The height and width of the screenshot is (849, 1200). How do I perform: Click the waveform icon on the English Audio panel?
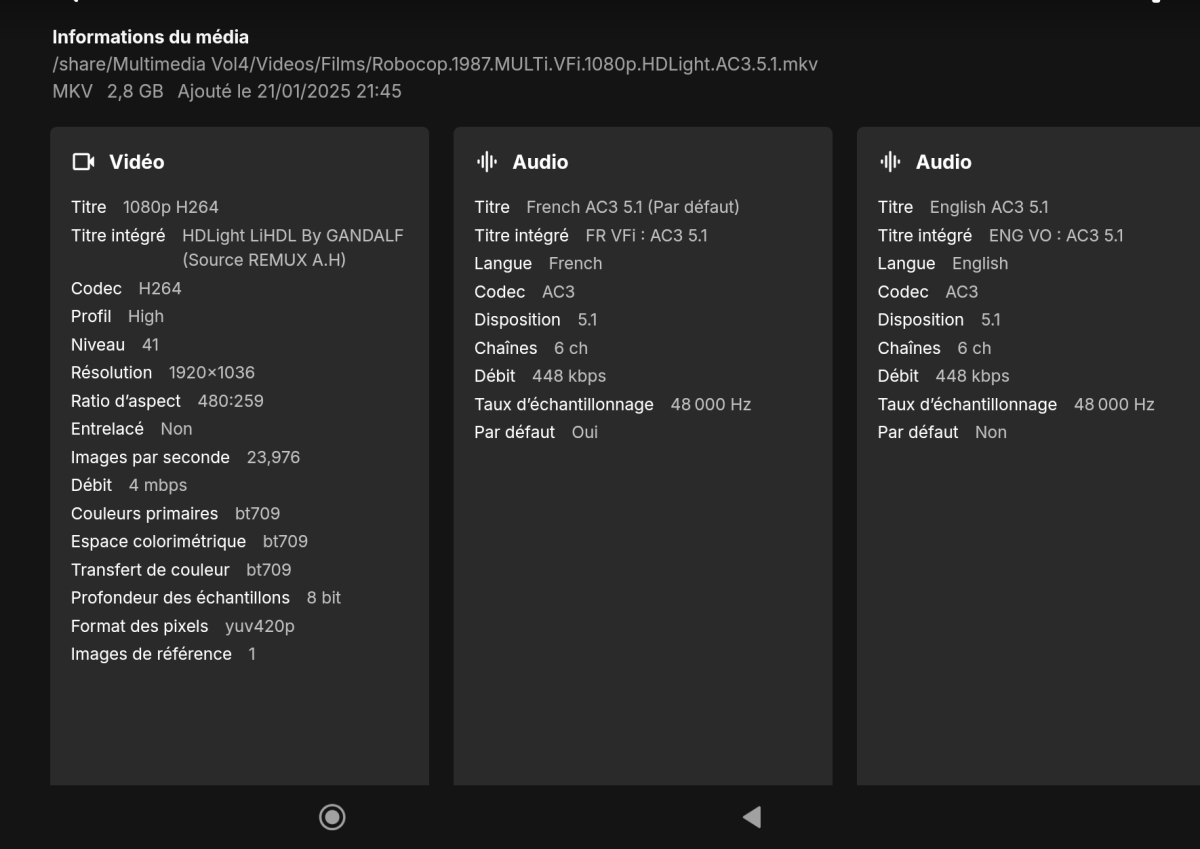pos(889,161)
